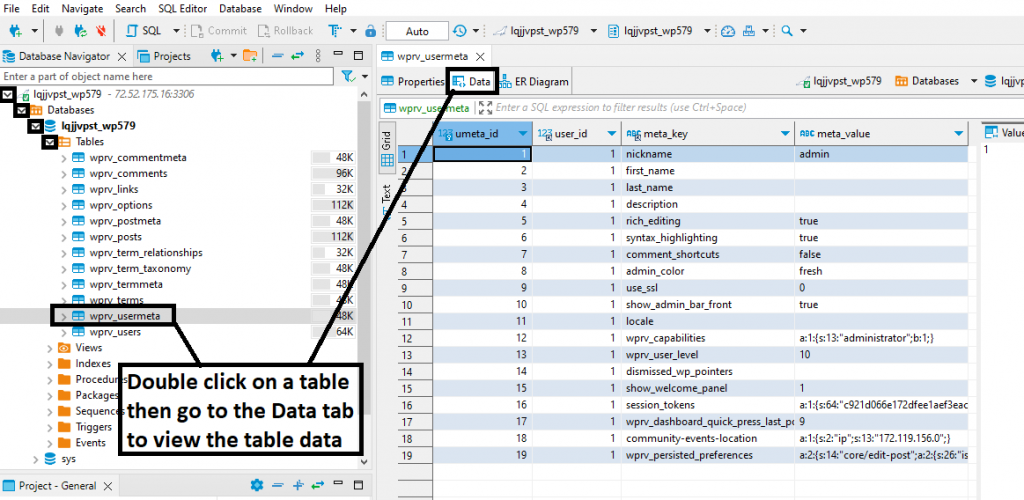This screenshot has width=1024, height=500.
Task: Click the settings gear in Project panel
Action: tap(256, 486)
